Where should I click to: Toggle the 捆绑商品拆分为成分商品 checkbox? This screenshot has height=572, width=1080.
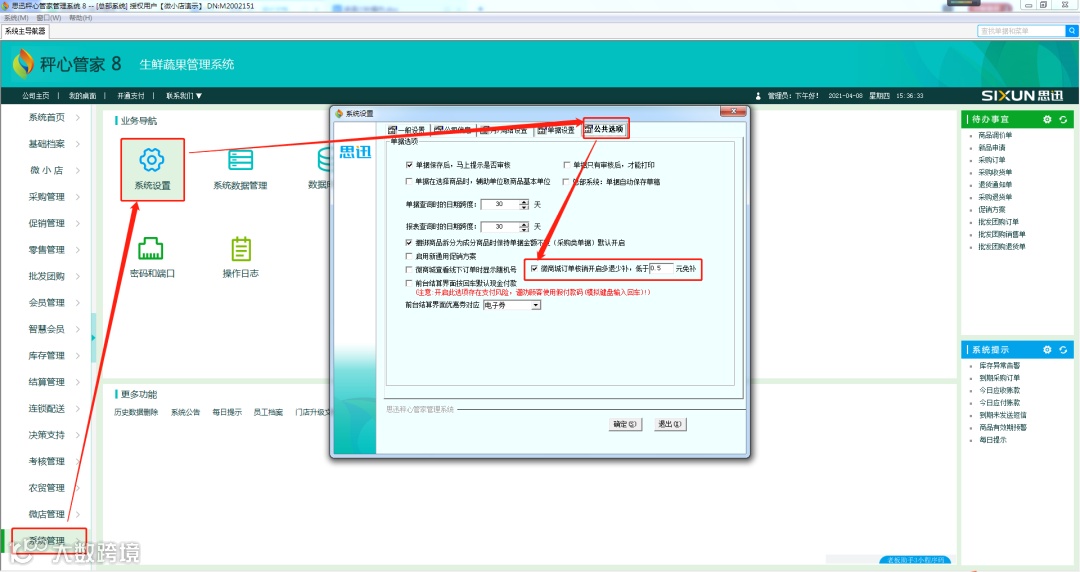(409, 243)
